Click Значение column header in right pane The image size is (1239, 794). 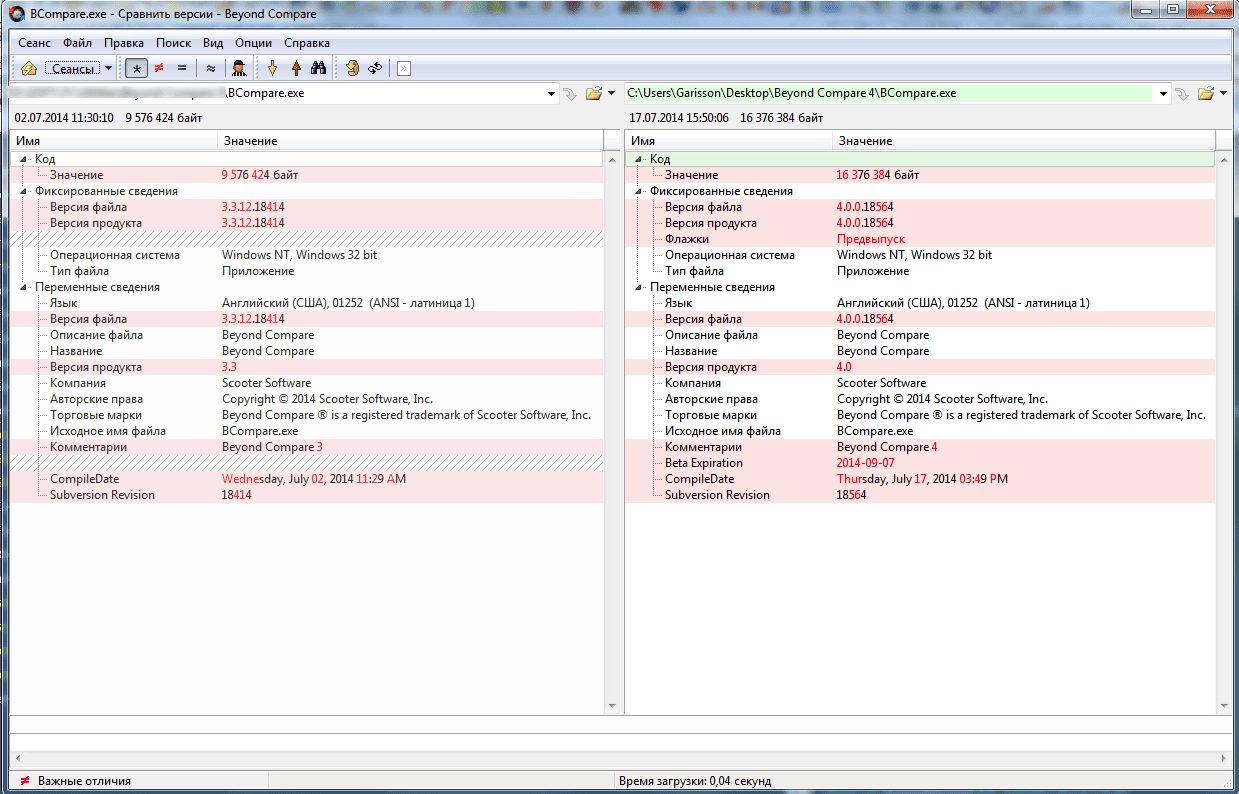click(x=1024, y=141)
